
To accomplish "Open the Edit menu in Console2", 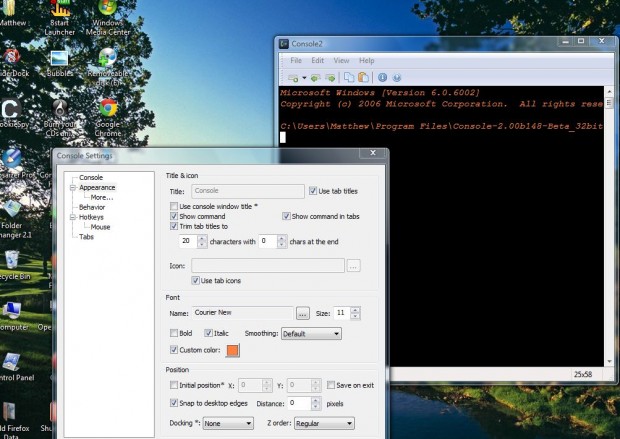I will [318, 61].
